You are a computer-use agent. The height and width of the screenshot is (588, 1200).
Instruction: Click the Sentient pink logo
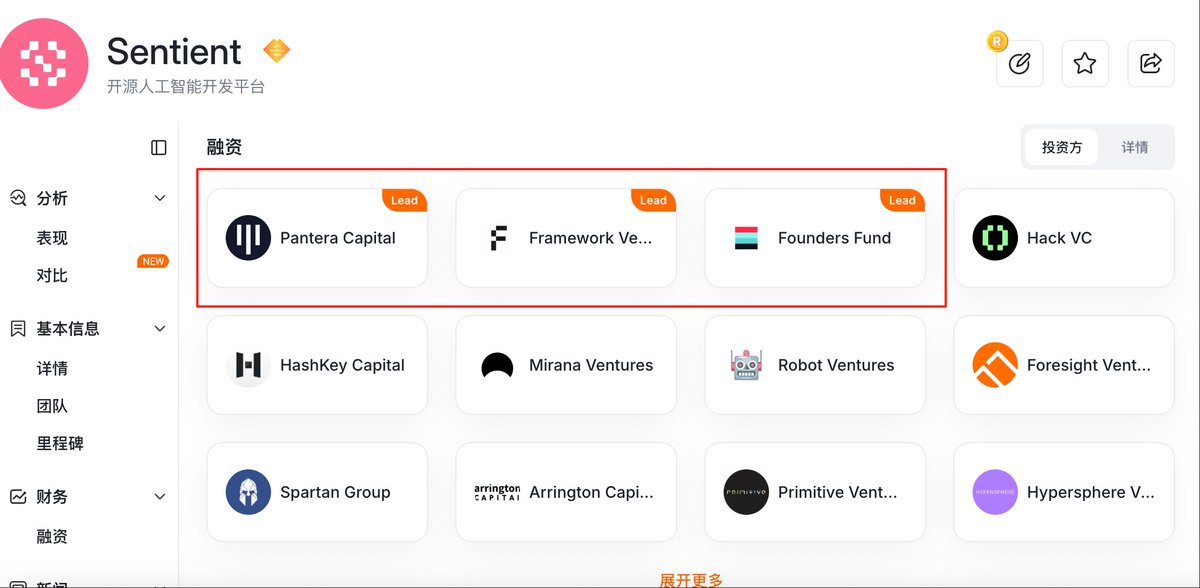[x=43, y=62]
